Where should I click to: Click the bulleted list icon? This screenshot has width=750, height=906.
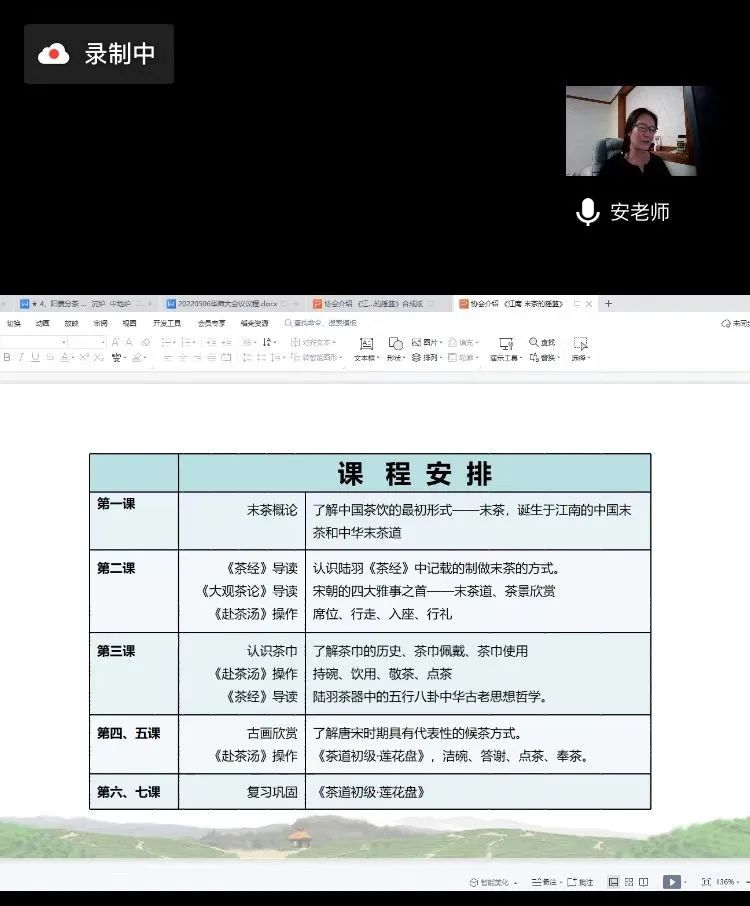coord(168,342)
